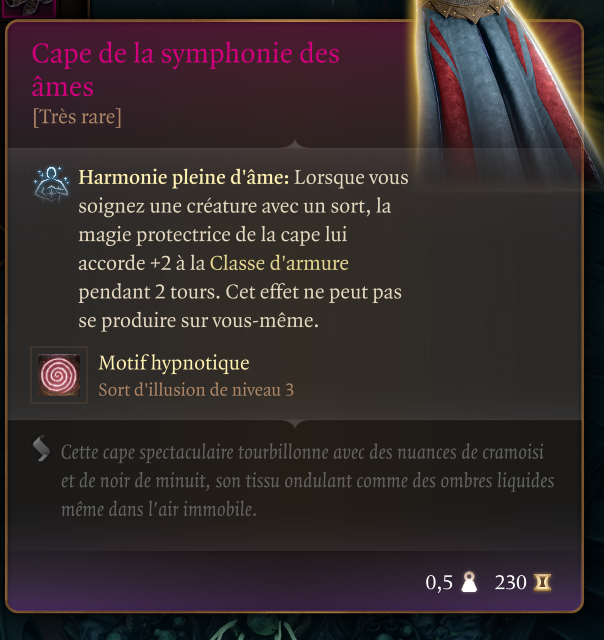The width and height of the screenshot is (604, 640).
Task: Click the Harmonie pleine d'âme passive icon
Action: 51,184
